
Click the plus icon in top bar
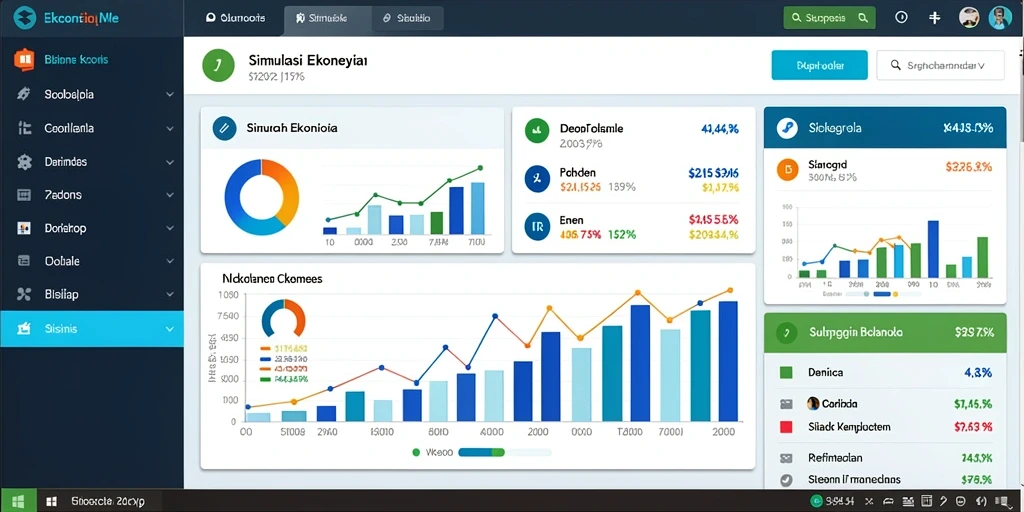point(935,18)
